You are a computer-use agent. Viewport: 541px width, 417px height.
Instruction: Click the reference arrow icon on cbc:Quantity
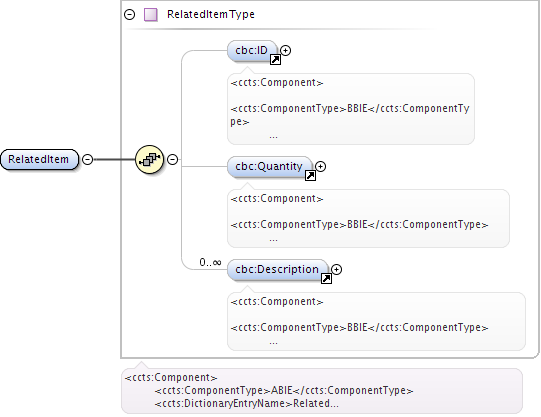[311, 176]
